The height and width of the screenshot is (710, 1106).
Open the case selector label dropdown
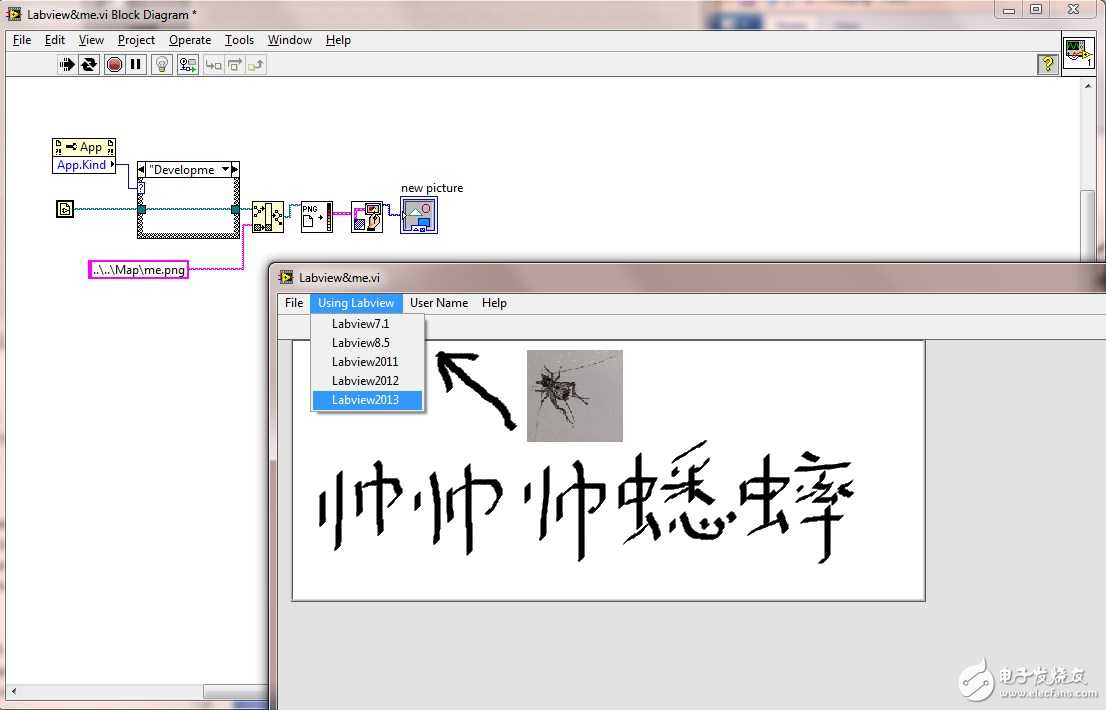[x=226, y=169]
